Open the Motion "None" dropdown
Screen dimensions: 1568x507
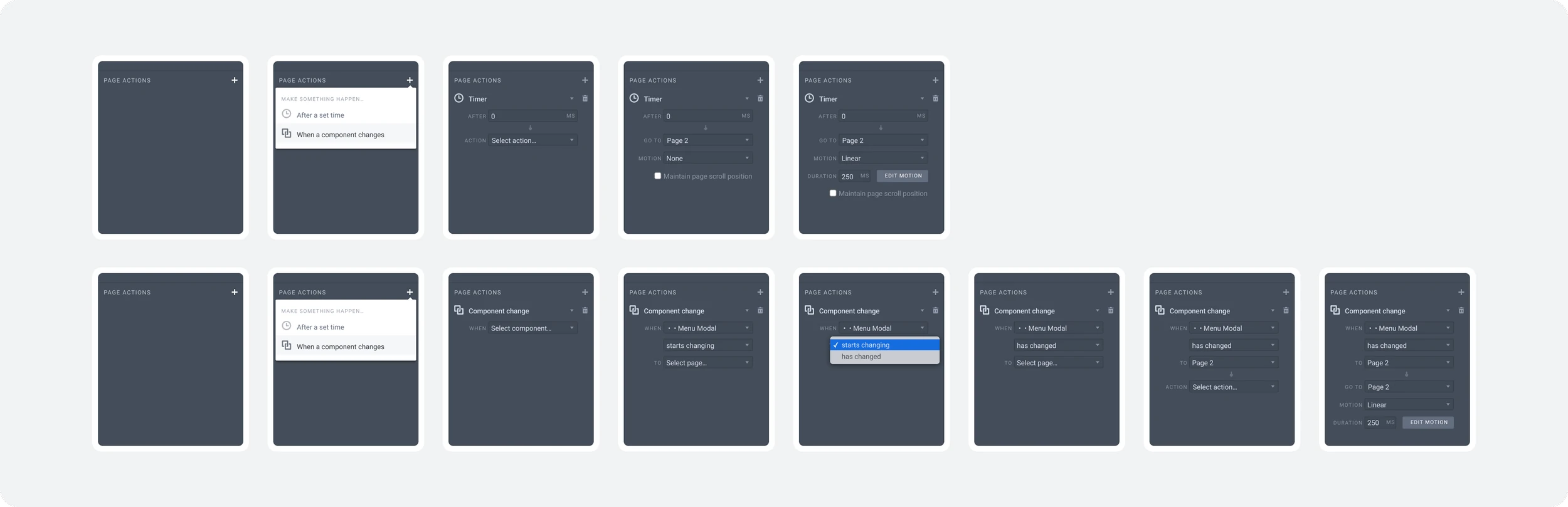pyautogui.click(x=708, y=158)
